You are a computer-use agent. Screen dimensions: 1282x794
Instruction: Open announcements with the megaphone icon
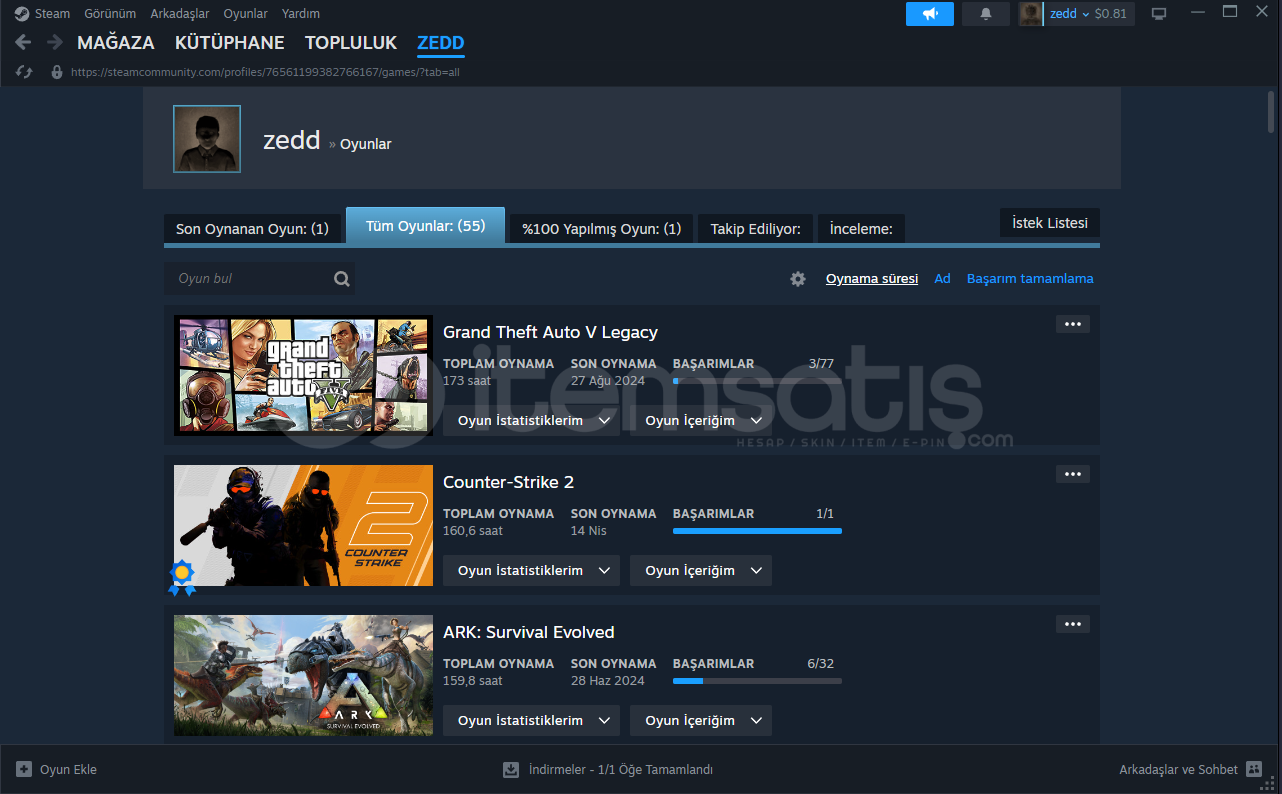pyautogui.click(x=930, y=14)
